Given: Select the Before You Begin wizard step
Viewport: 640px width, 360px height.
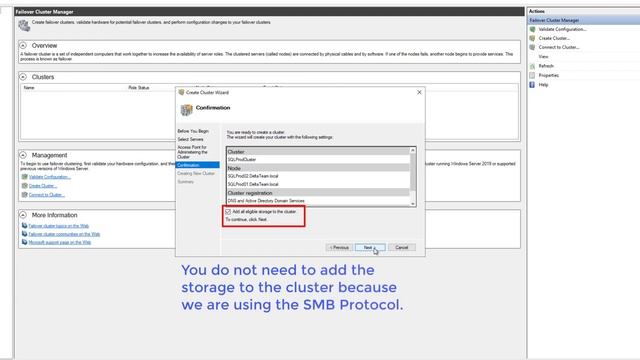Looking at the screenshot, I should click(x=193, y=131).
